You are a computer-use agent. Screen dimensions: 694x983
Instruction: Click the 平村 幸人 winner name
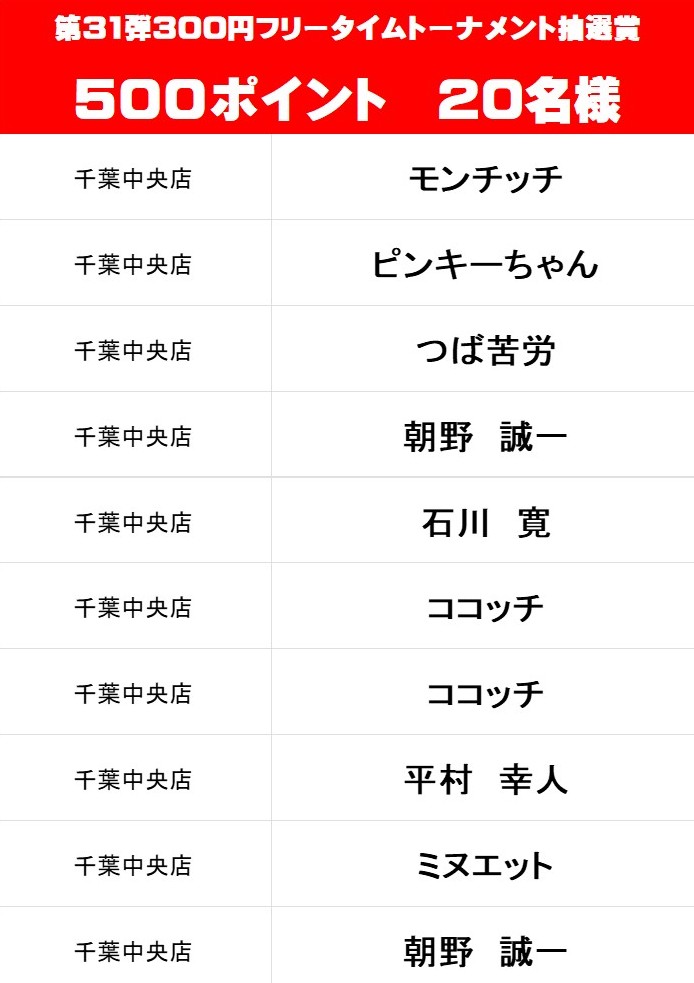(x=485, y=780)
